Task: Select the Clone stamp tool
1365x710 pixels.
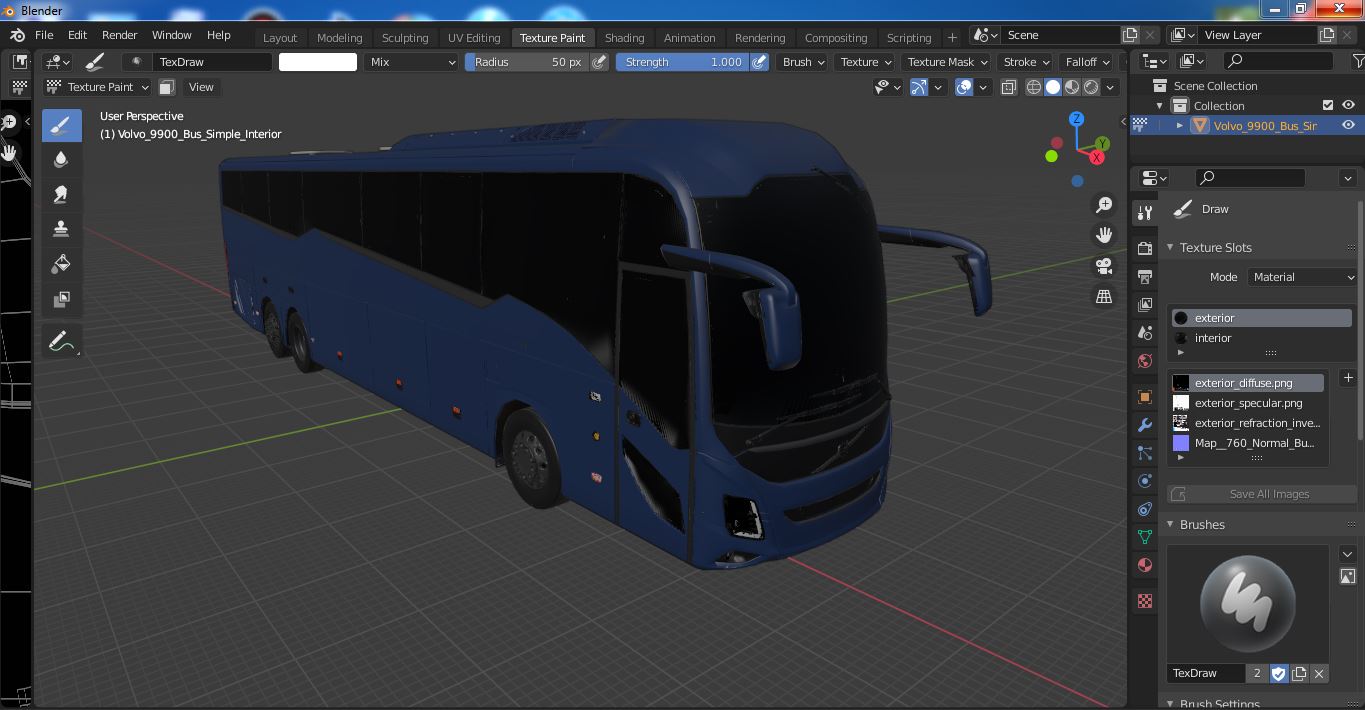Action: coord(61,229)
